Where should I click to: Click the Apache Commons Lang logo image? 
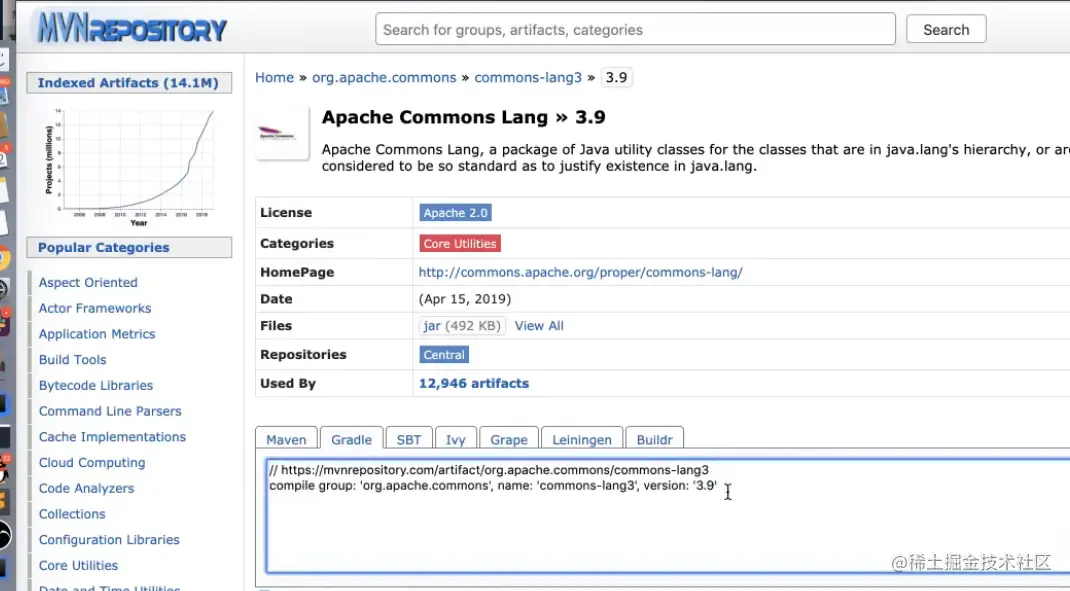click(x=282, y=133)
